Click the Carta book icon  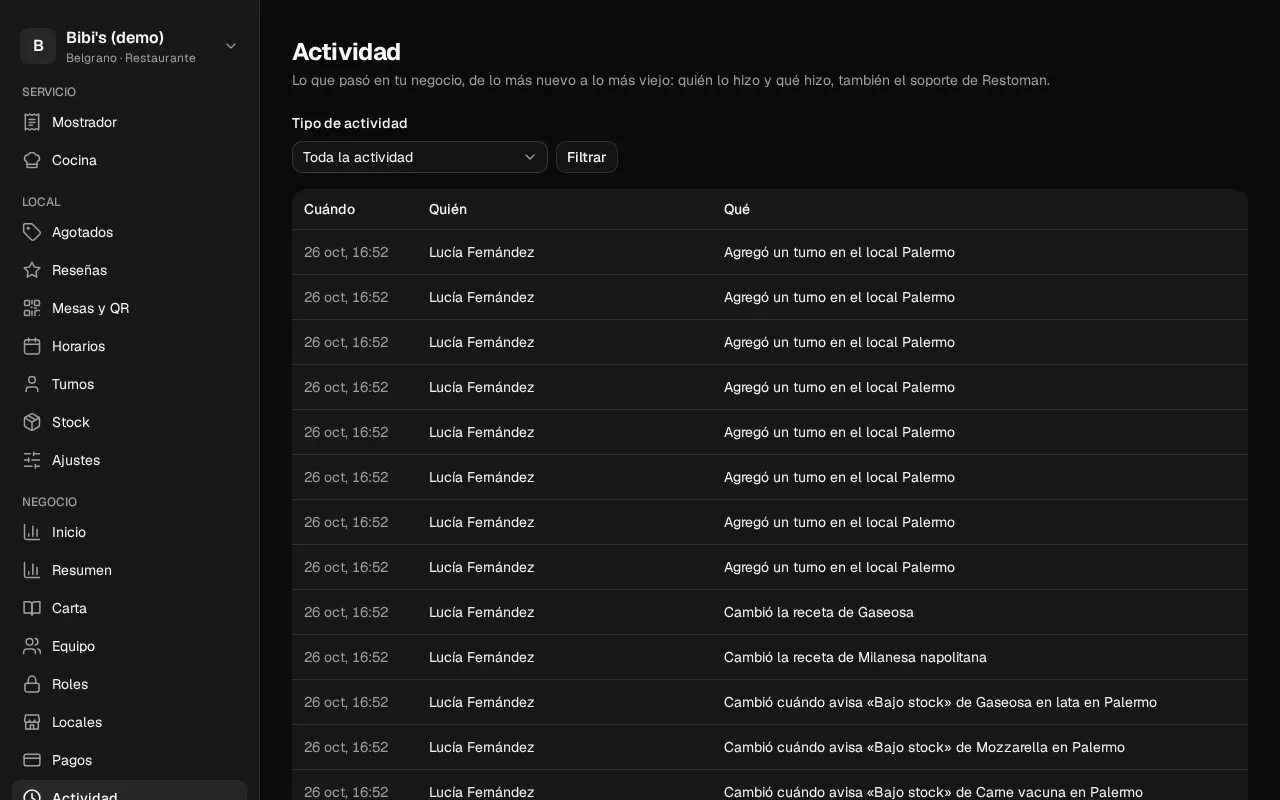(32, 608)
